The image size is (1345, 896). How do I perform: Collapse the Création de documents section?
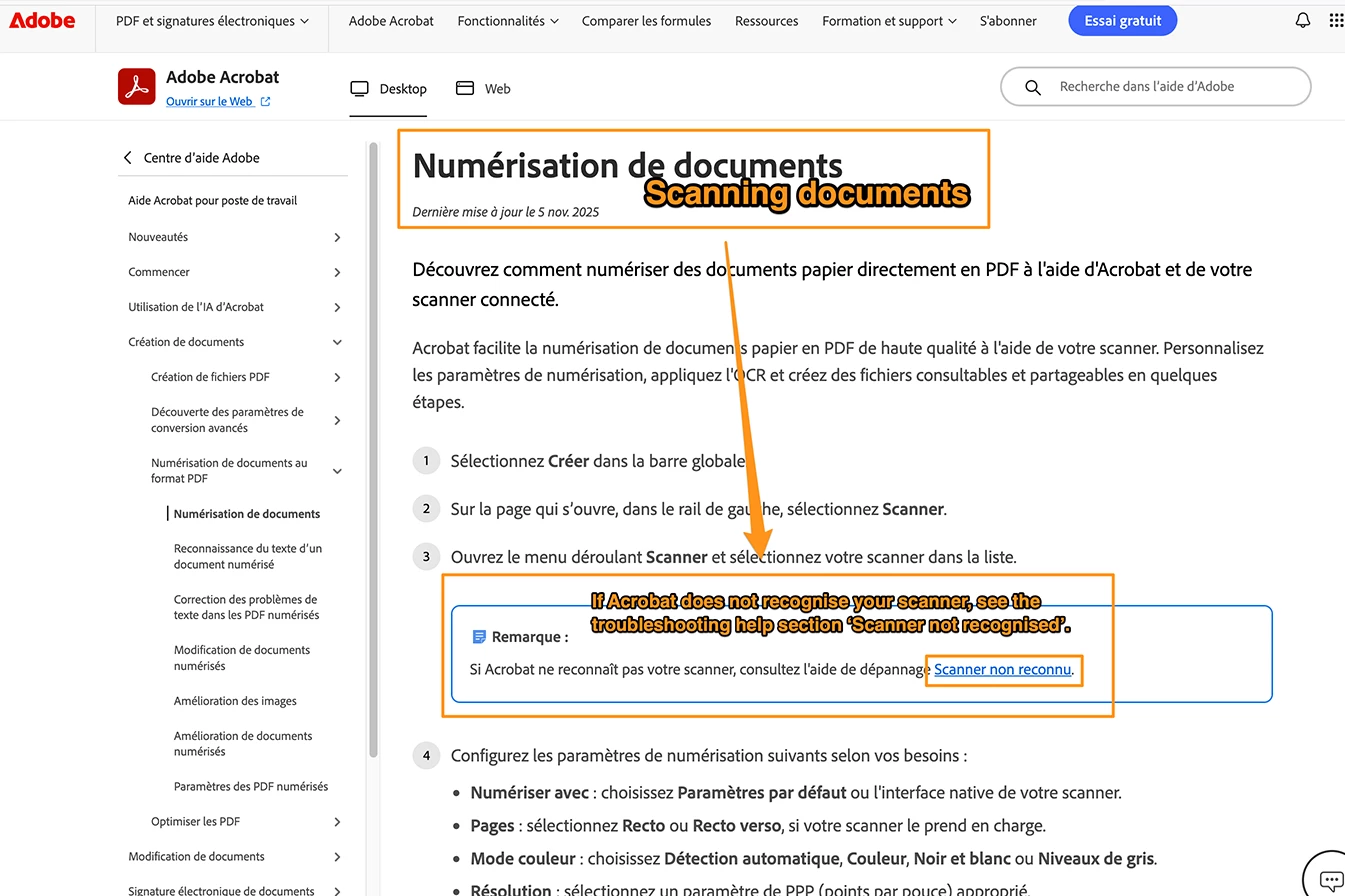pos(235,342)
